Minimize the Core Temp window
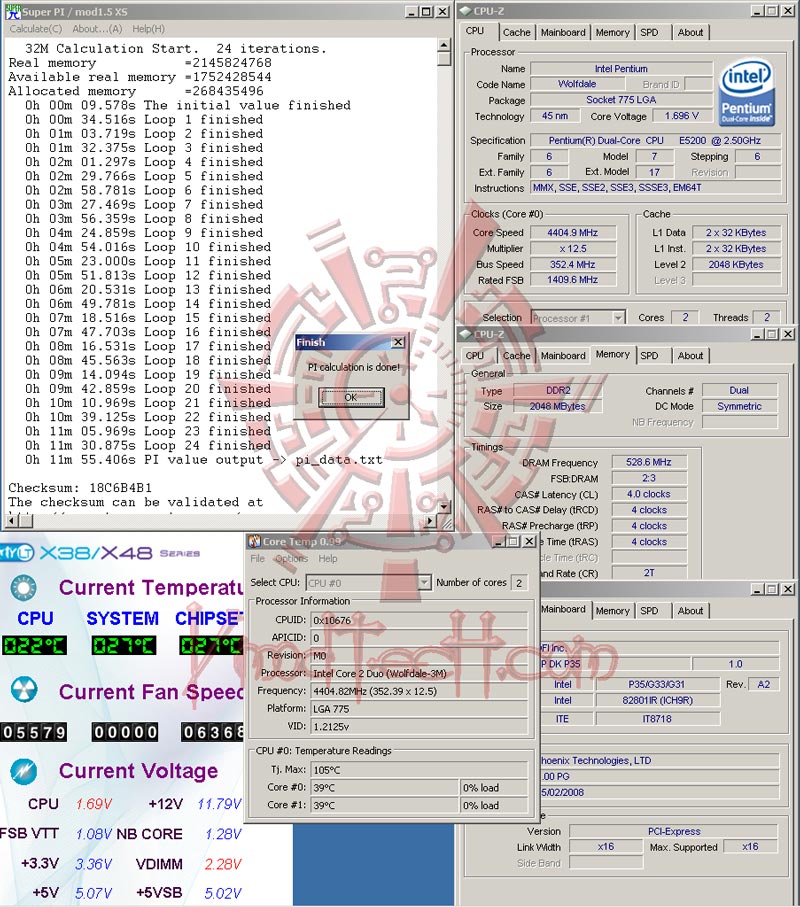Viewport: 800px width, 907px height. [499, 541]
